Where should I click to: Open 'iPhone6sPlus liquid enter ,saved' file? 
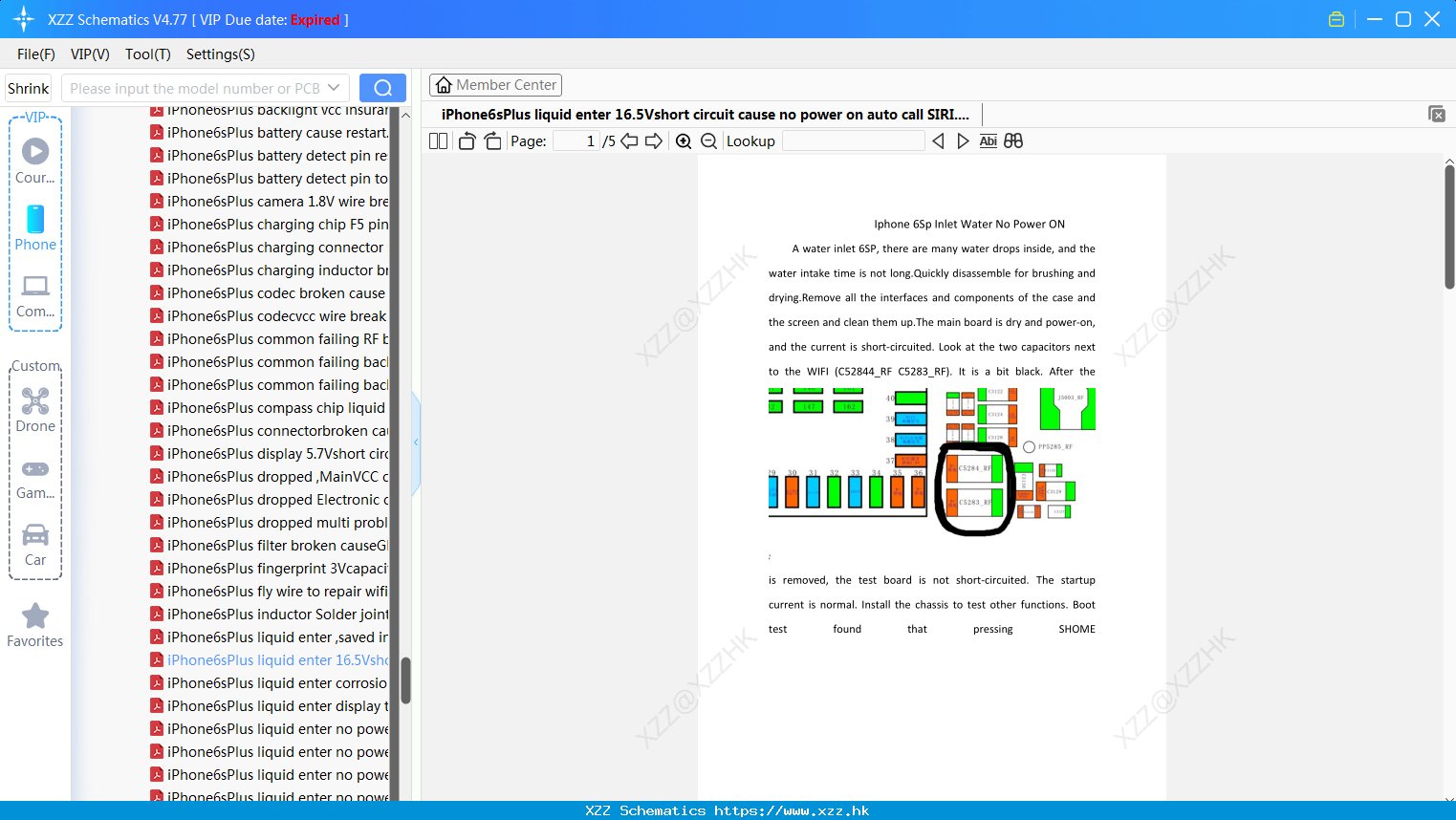[x=270, y=637]
